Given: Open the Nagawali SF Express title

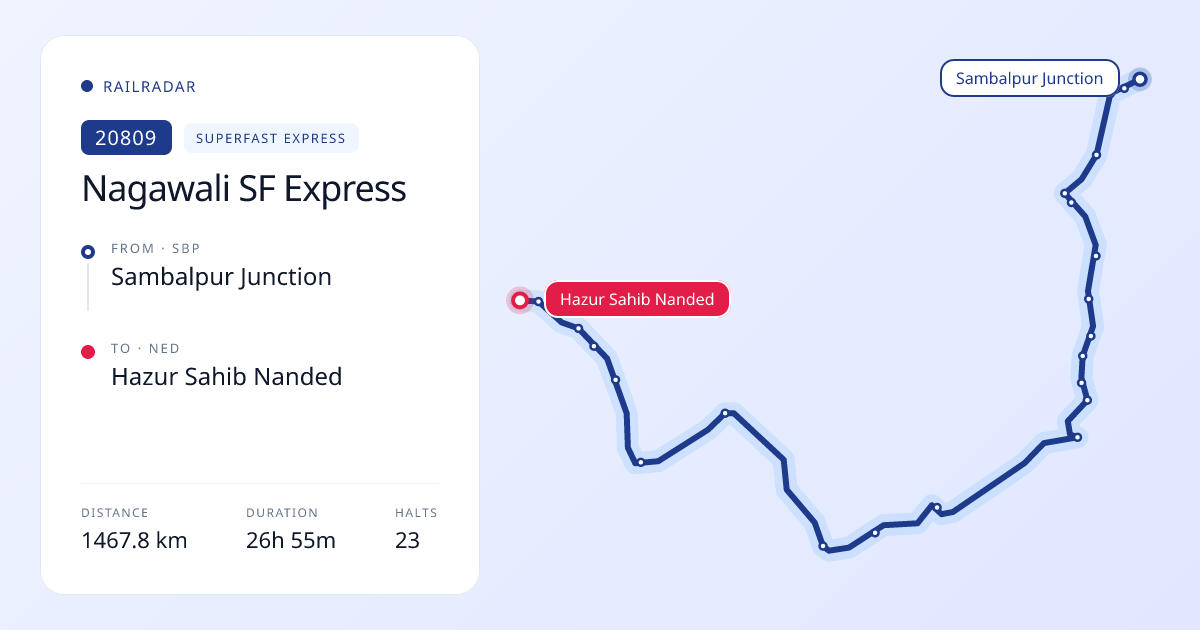Looking at the screenshot, I should point(244,188).
